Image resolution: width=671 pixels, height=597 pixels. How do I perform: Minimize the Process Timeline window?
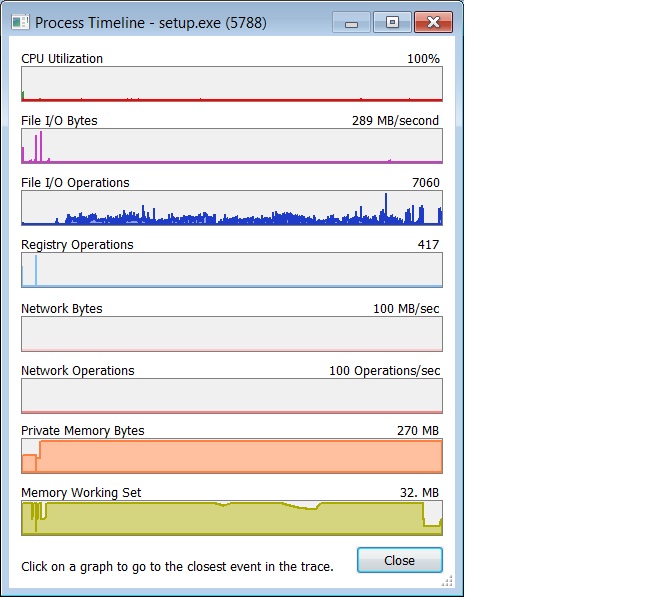[351, 22]
